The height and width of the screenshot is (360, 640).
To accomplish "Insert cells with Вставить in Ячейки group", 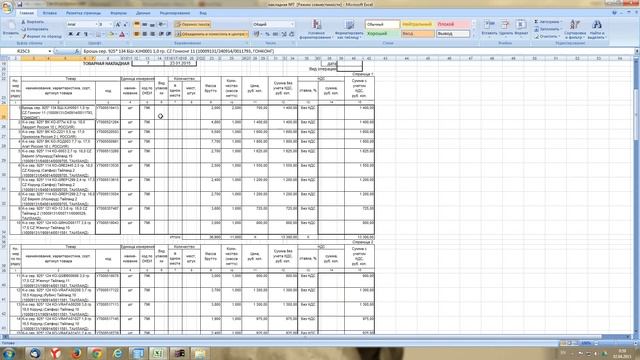I will click(x=489, y=28).
